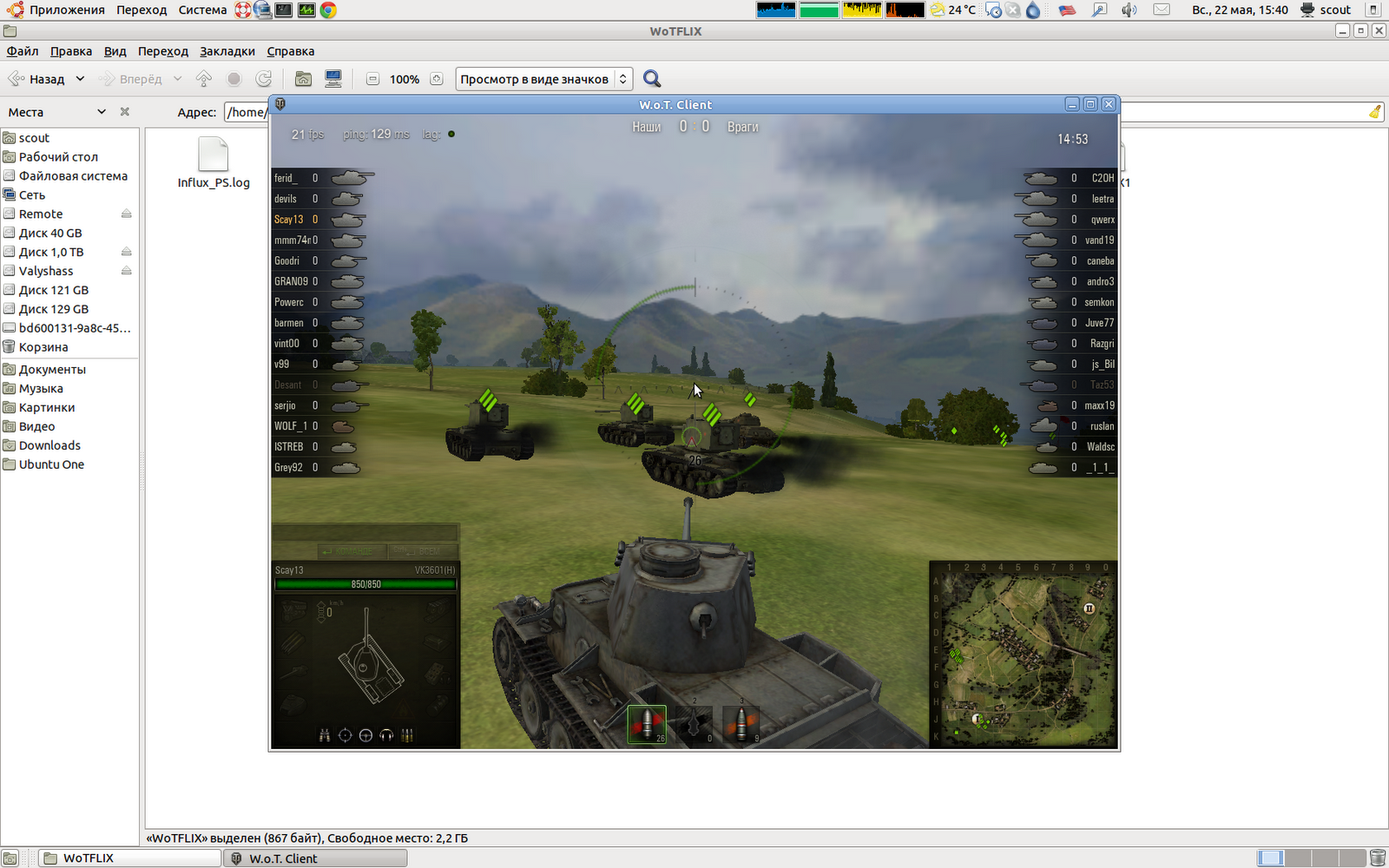Open the mail envelope tray icon
Image resolution: width=1389 pixels, height=868 pixels.
click(x=1162, y=10)
